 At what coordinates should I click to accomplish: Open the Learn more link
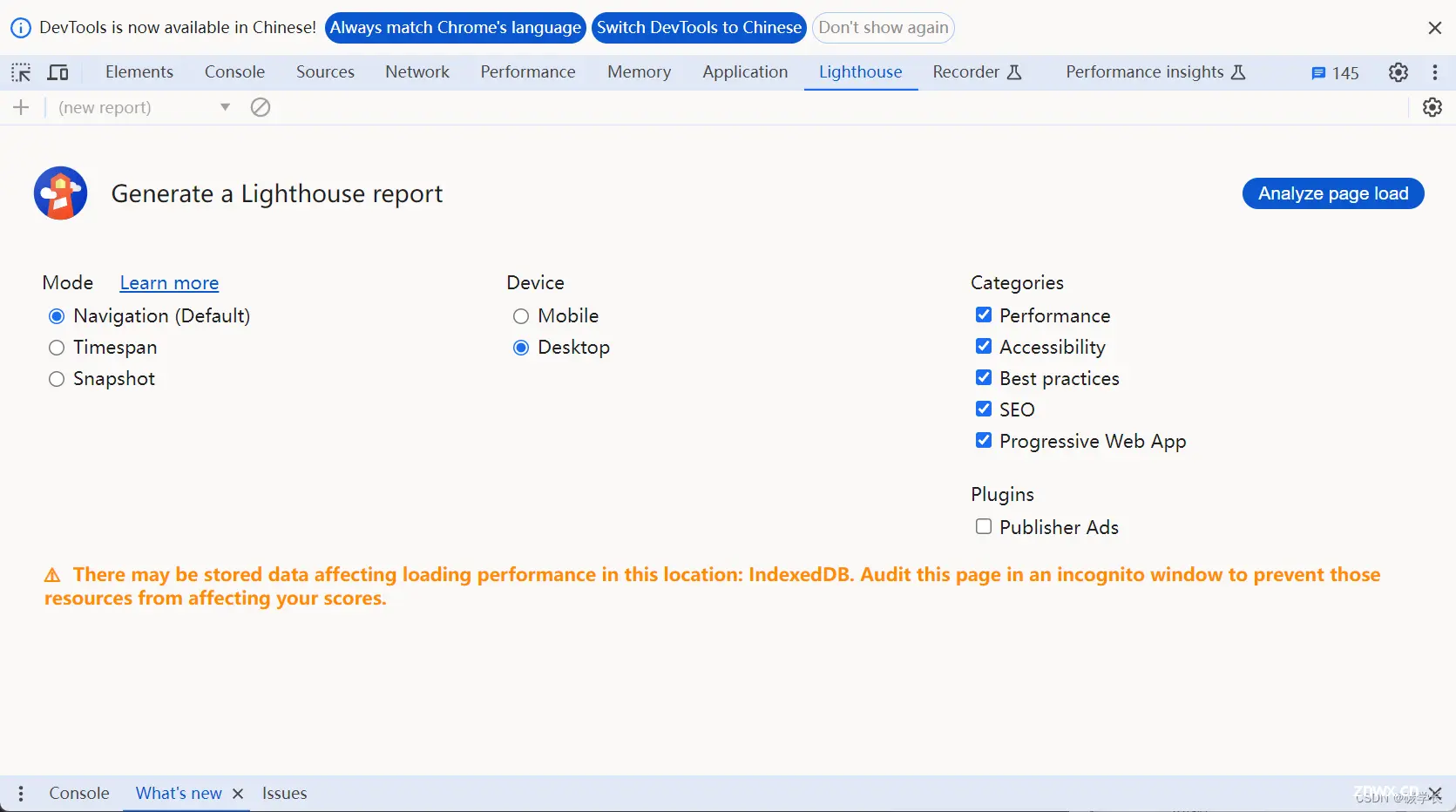coord(169,283)
